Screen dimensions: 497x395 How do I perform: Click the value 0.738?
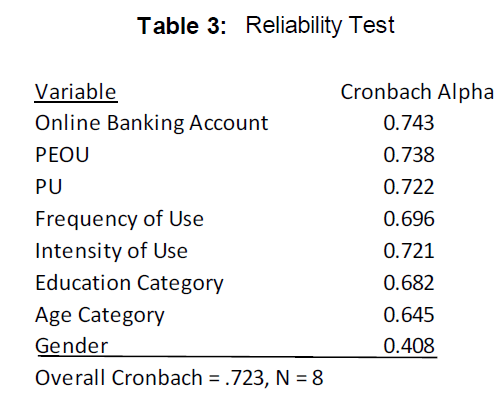(409, 155)
